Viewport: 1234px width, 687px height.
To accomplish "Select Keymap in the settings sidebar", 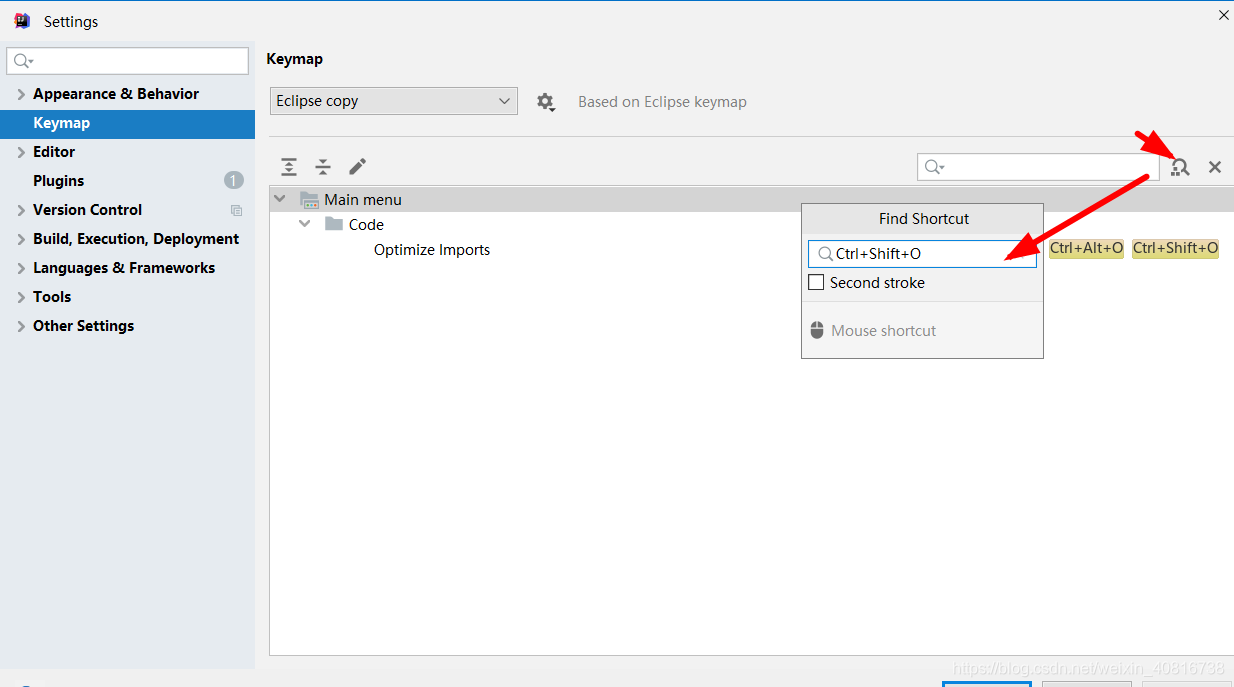I will 127,123.
